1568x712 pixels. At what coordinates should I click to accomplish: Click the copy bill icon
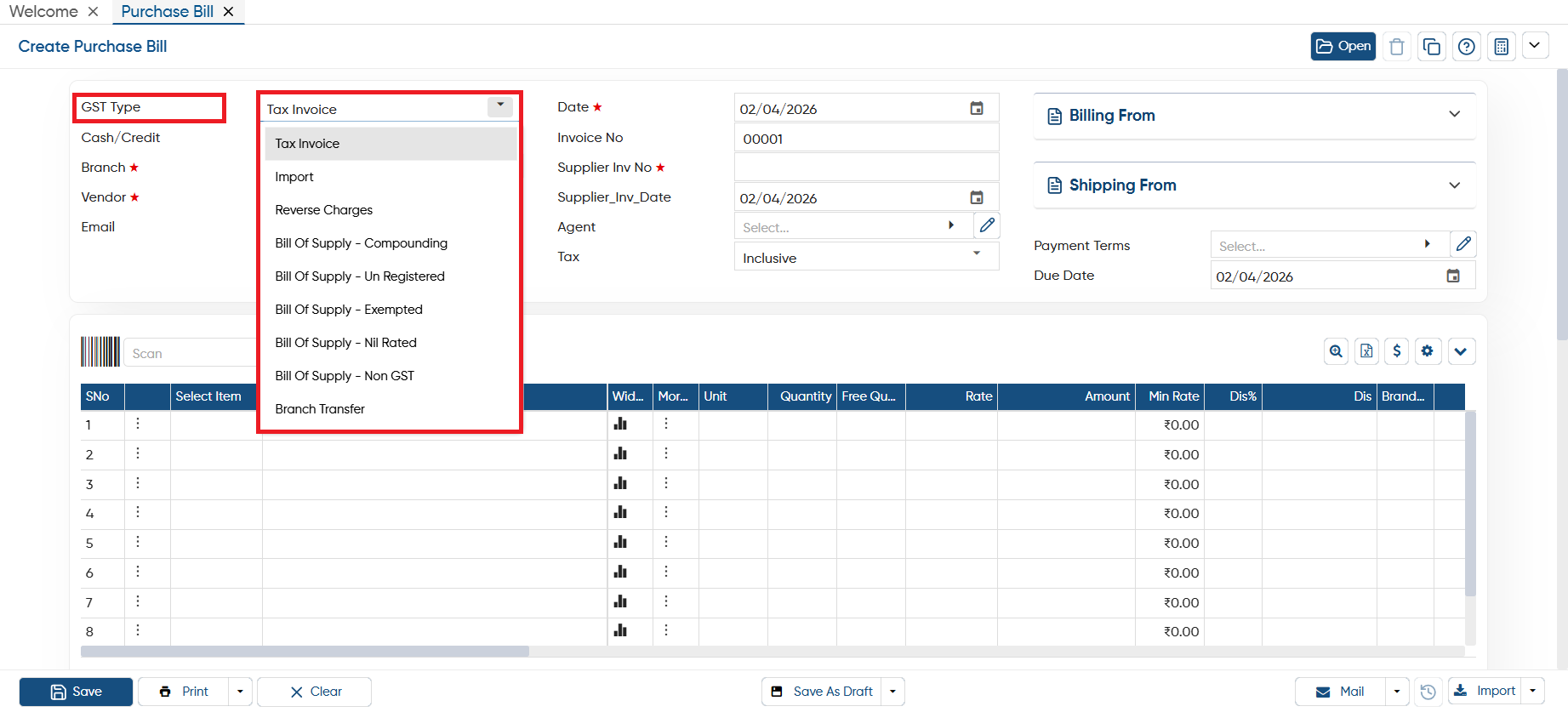[1431, 46]
